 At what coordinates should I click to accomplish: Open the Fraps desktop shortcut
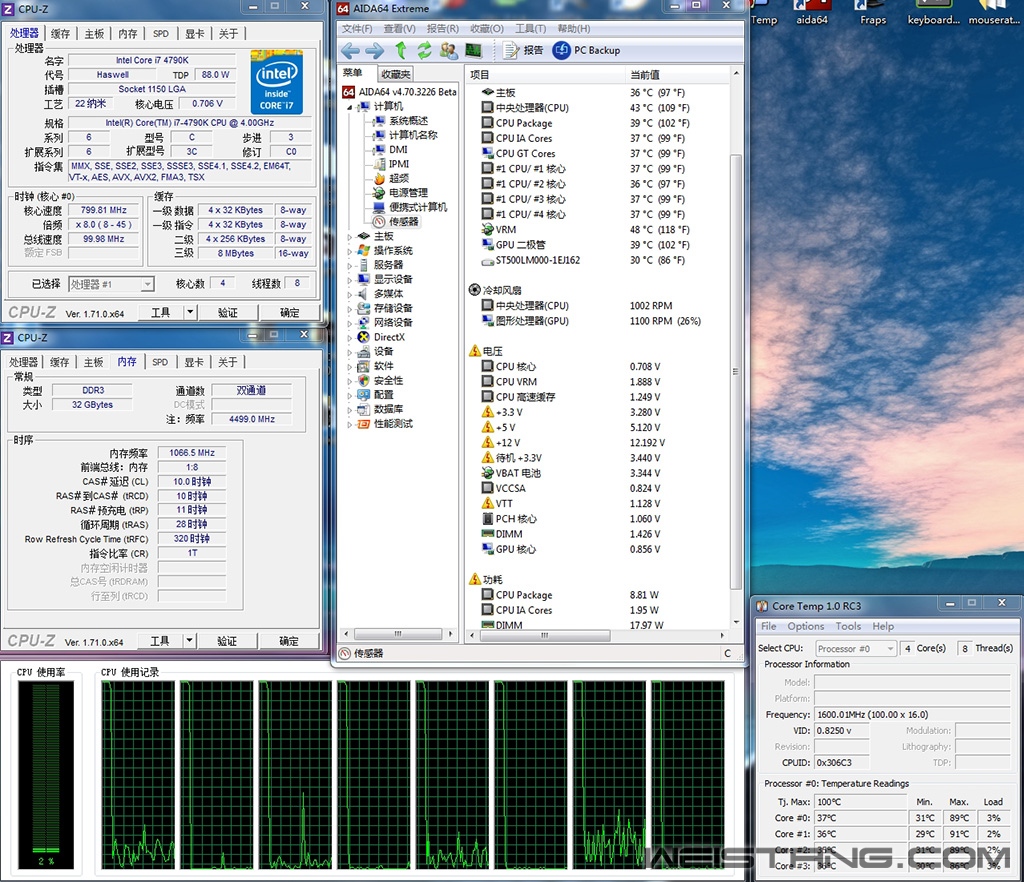point(873,13)
